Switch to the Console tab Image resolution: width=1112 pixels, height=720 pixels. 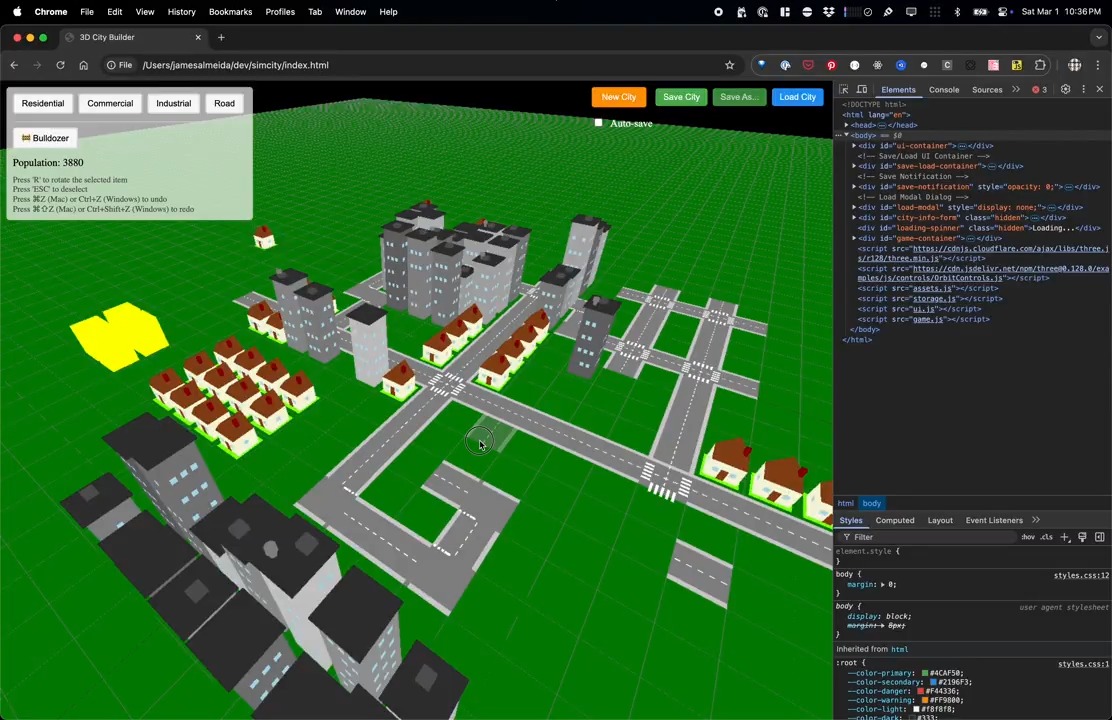point(944,90)
